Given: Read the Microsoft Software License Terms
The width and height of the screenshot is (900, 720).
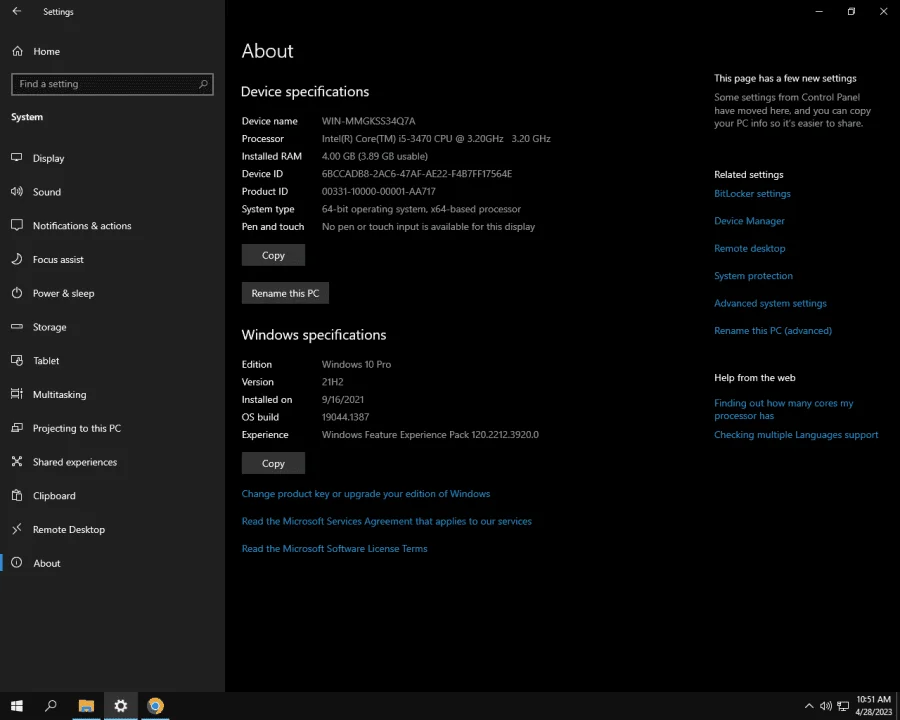Looking at the screenshot, I should tap(334, 548).
